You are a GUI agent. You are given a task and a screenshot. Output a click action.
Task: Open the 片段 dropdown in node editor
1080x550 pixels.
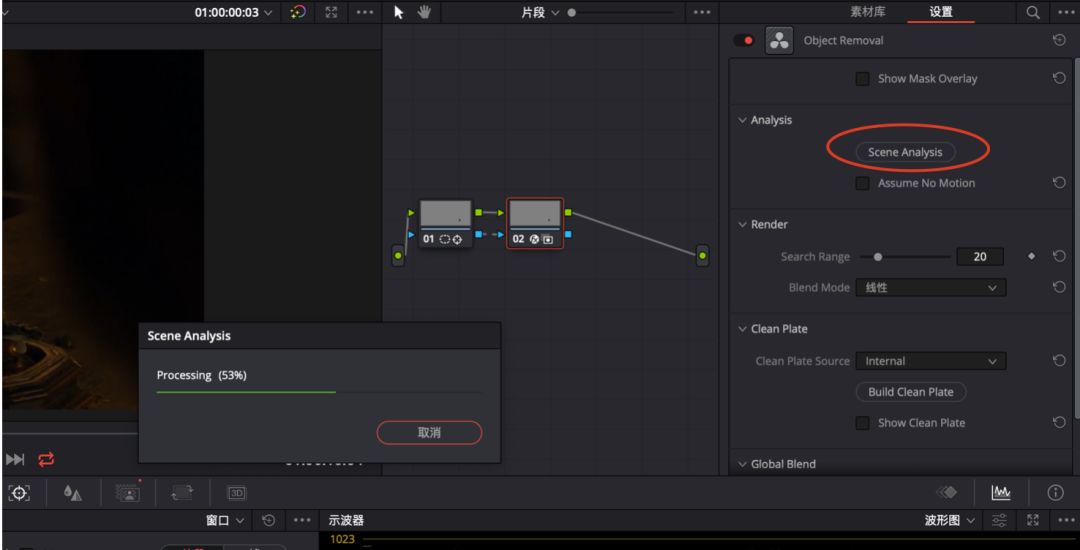click(541, 12)
